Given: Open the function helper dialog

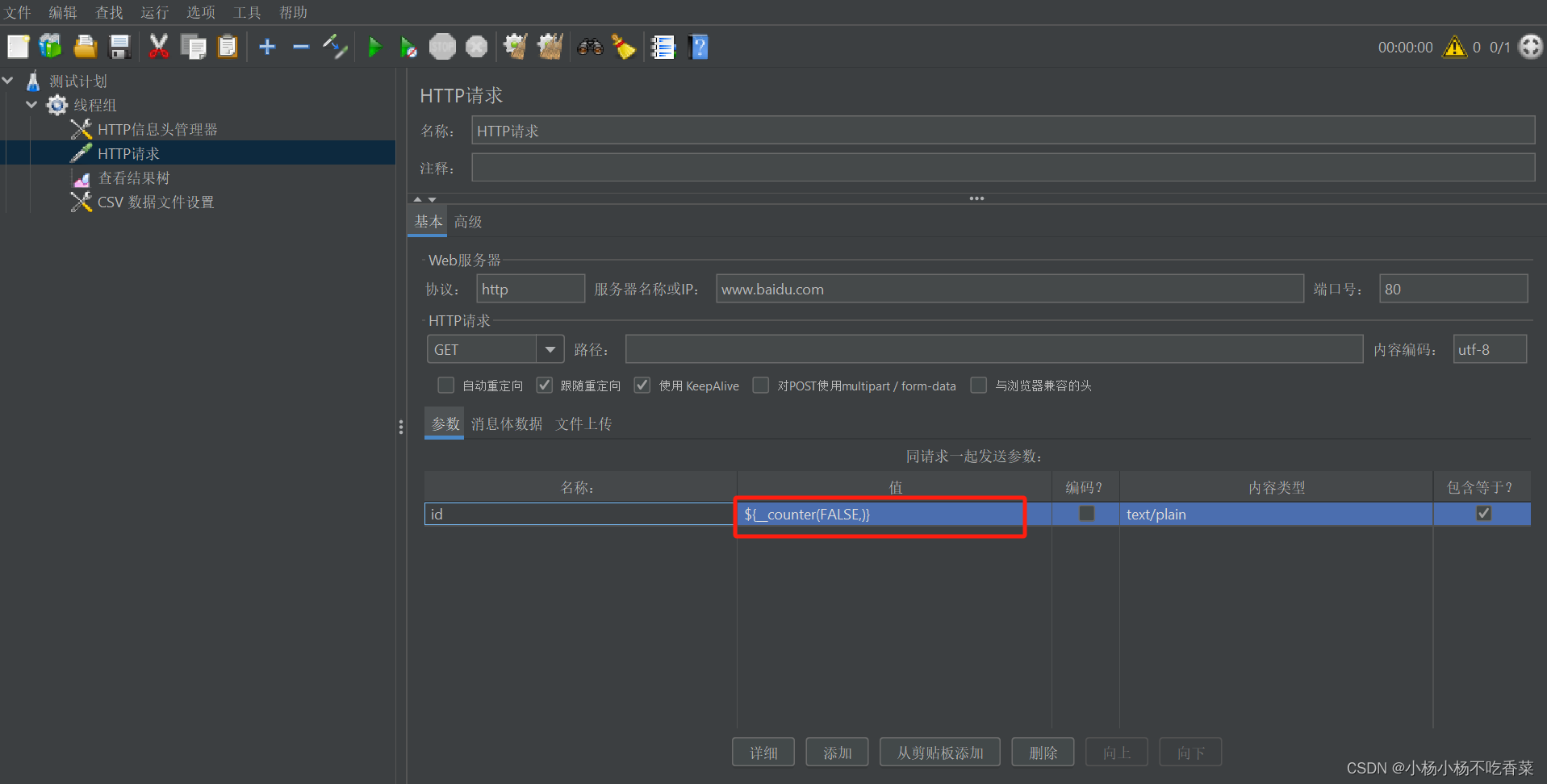Looking at the screenshot, I should tap(663, 47).
